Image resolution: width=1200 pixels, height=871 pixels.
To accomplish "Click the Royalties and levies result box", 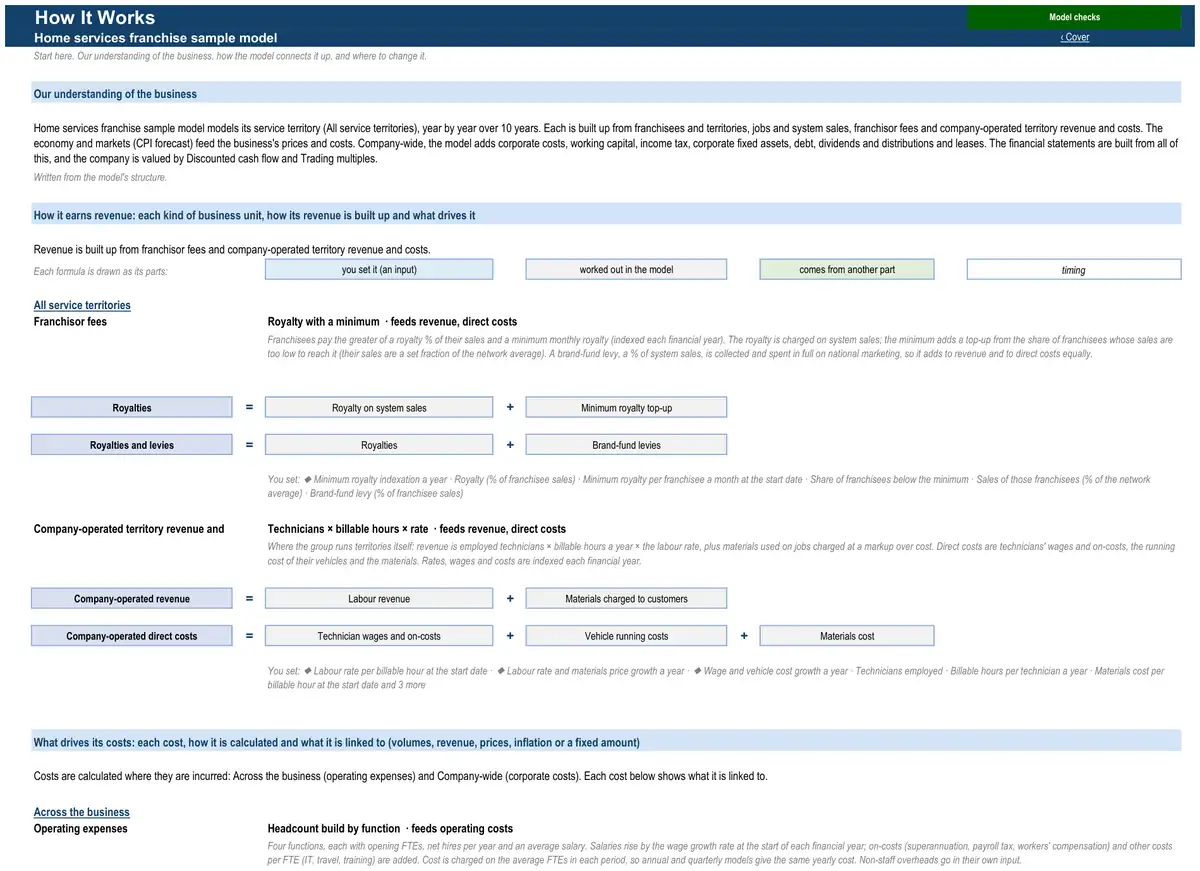I will 132,445.
